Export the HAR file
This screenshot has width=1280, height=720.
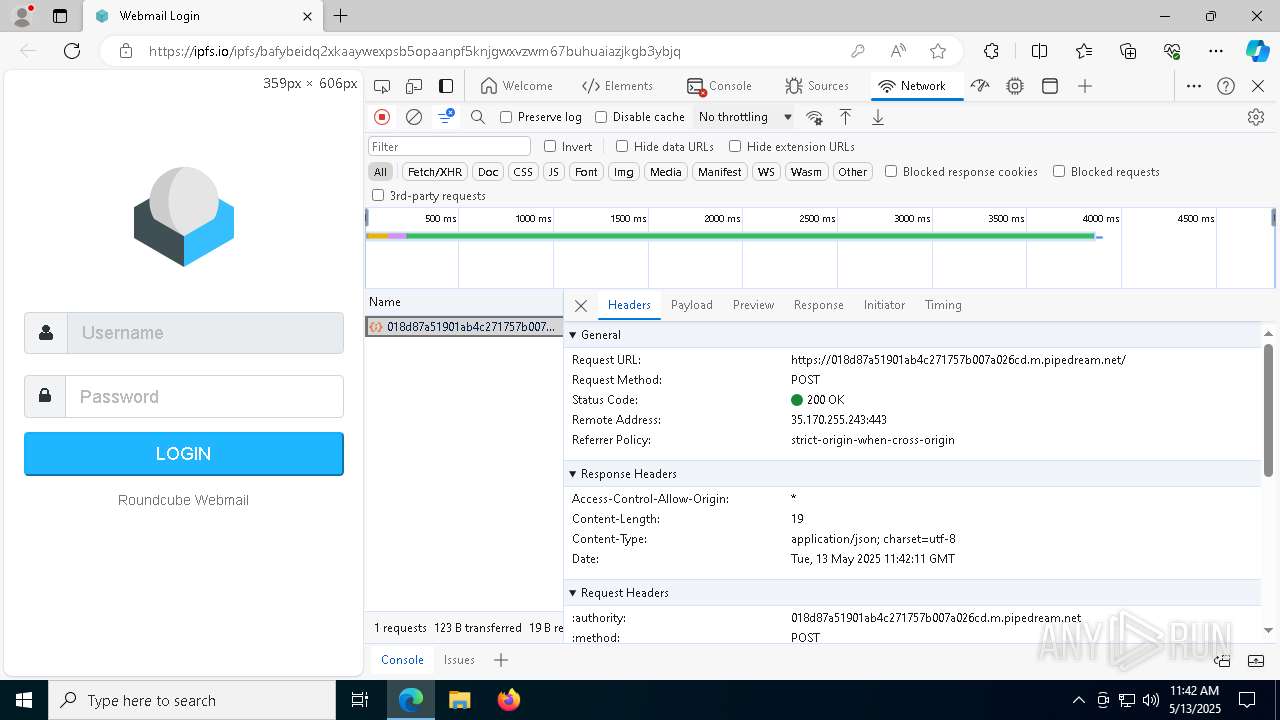tap(878, 117)
